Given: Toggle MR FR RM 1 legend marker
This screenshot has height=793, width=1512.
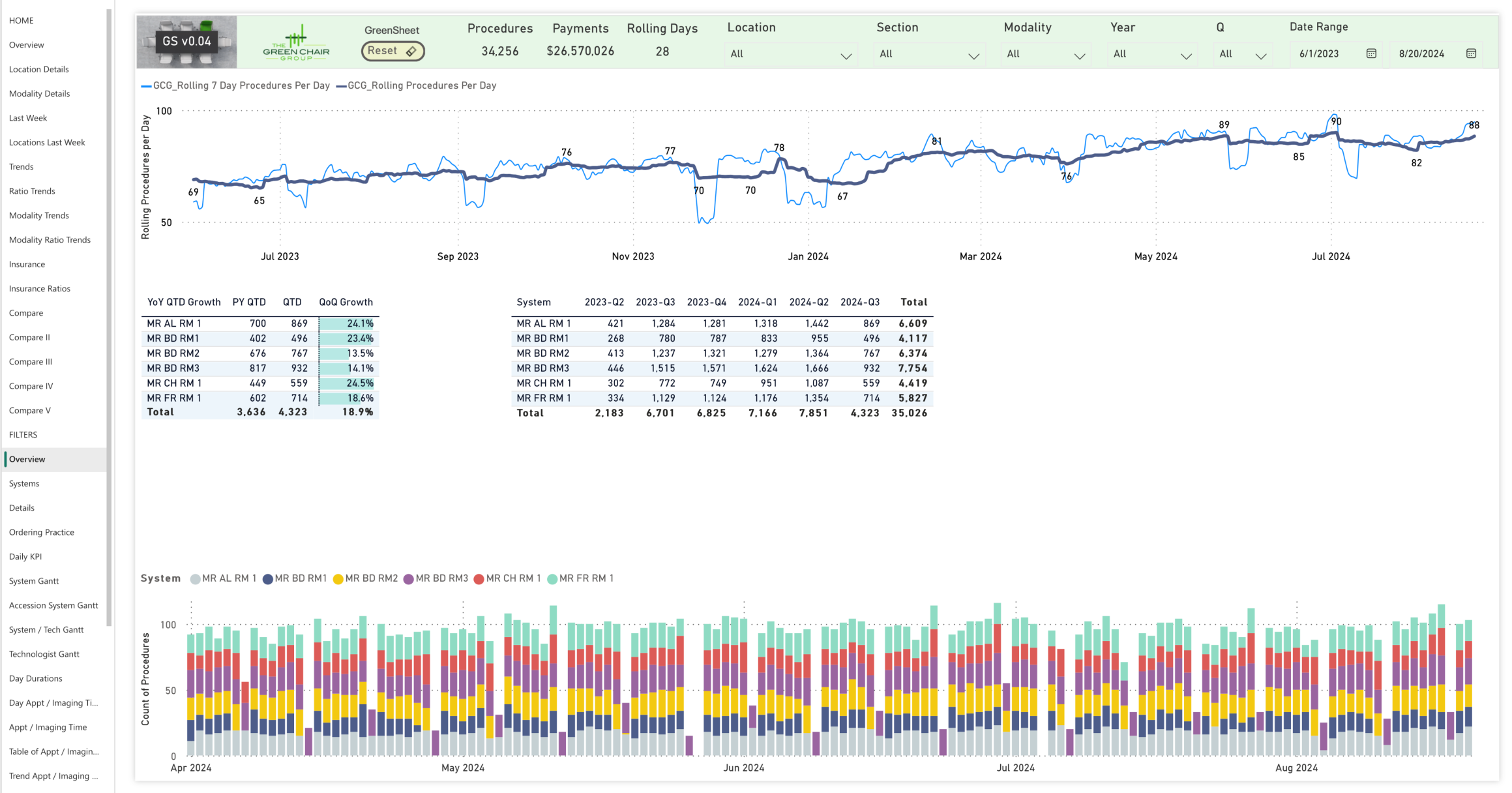Looking at the screenshot, I should pyautogui.click(x=552, y=579).
